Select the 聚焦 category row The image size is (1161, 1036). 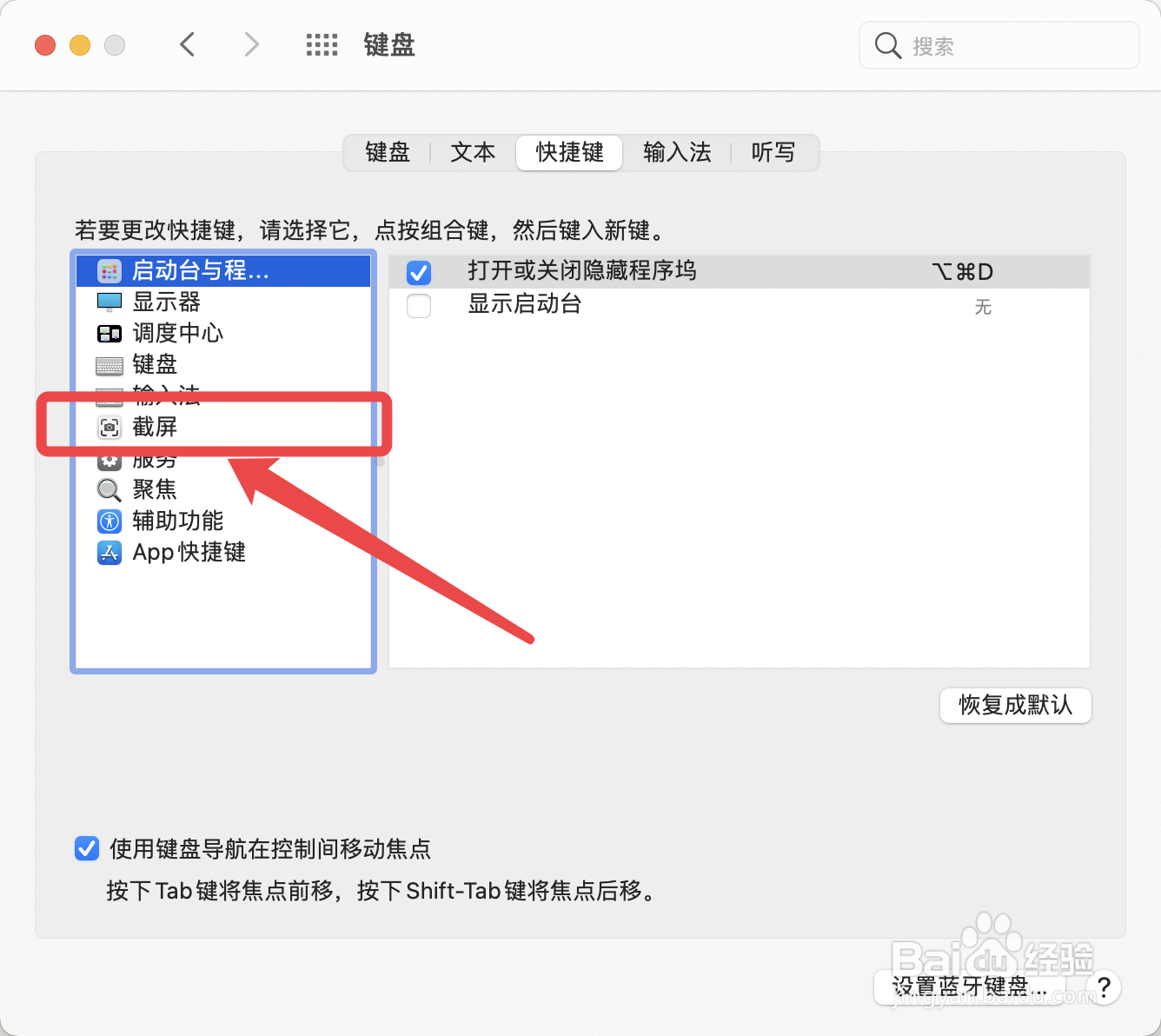tap(223, 490)
